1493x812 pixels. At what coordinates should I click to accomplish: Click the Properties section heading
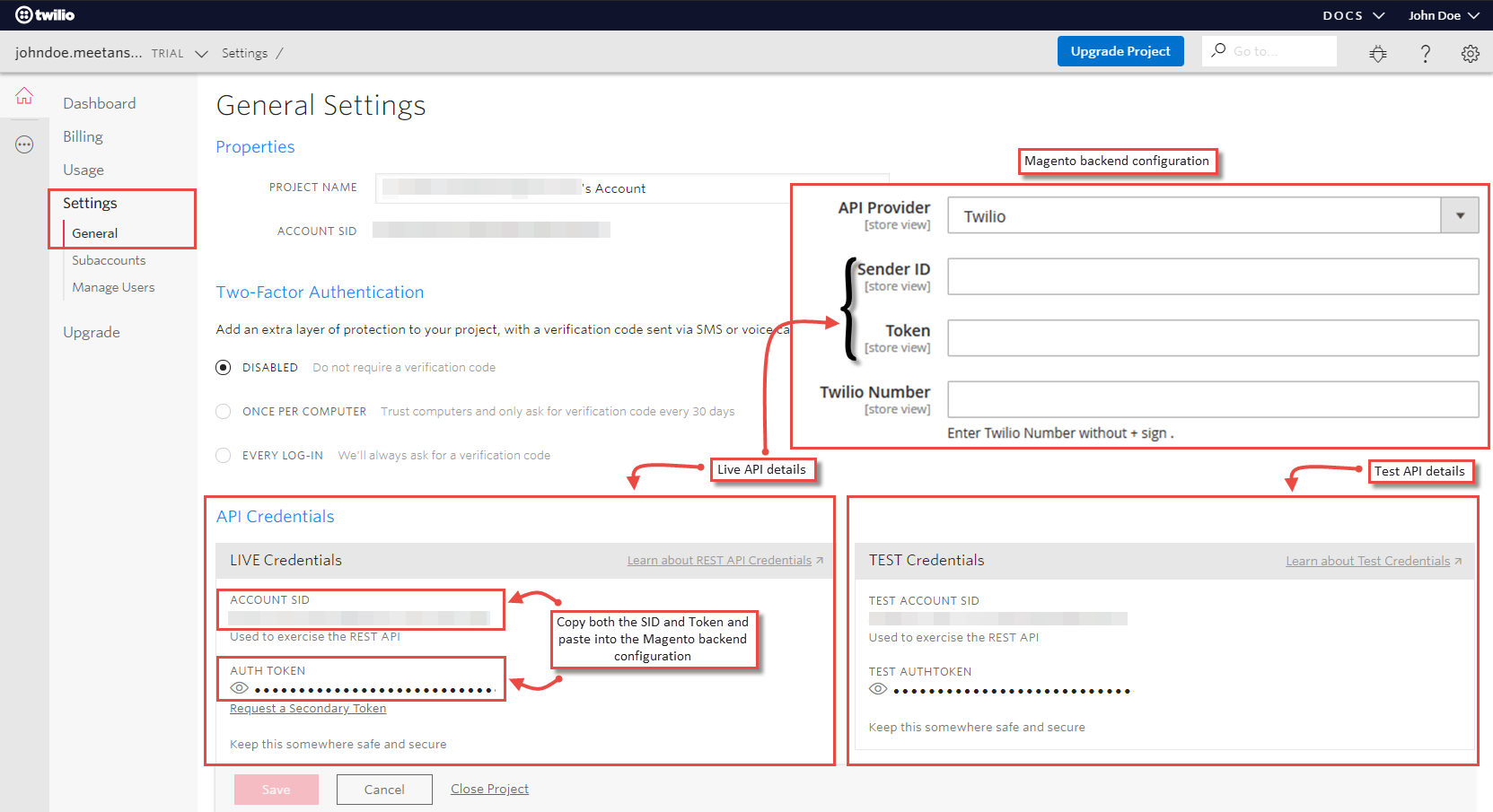click(255, 146)
